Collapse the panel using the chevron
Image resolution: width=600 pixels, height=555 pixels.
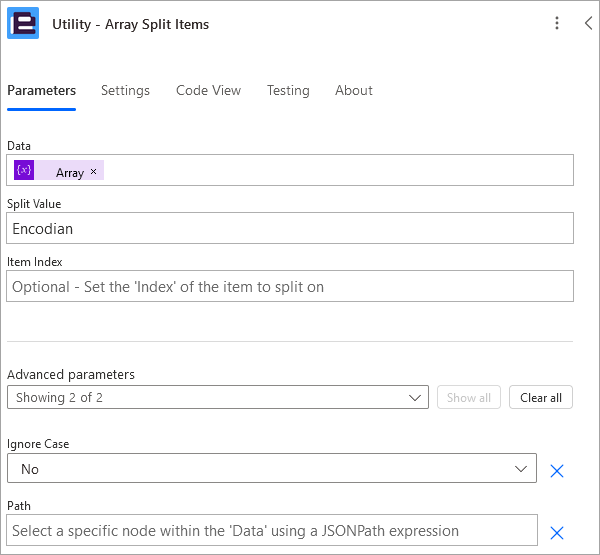(589, 23)
